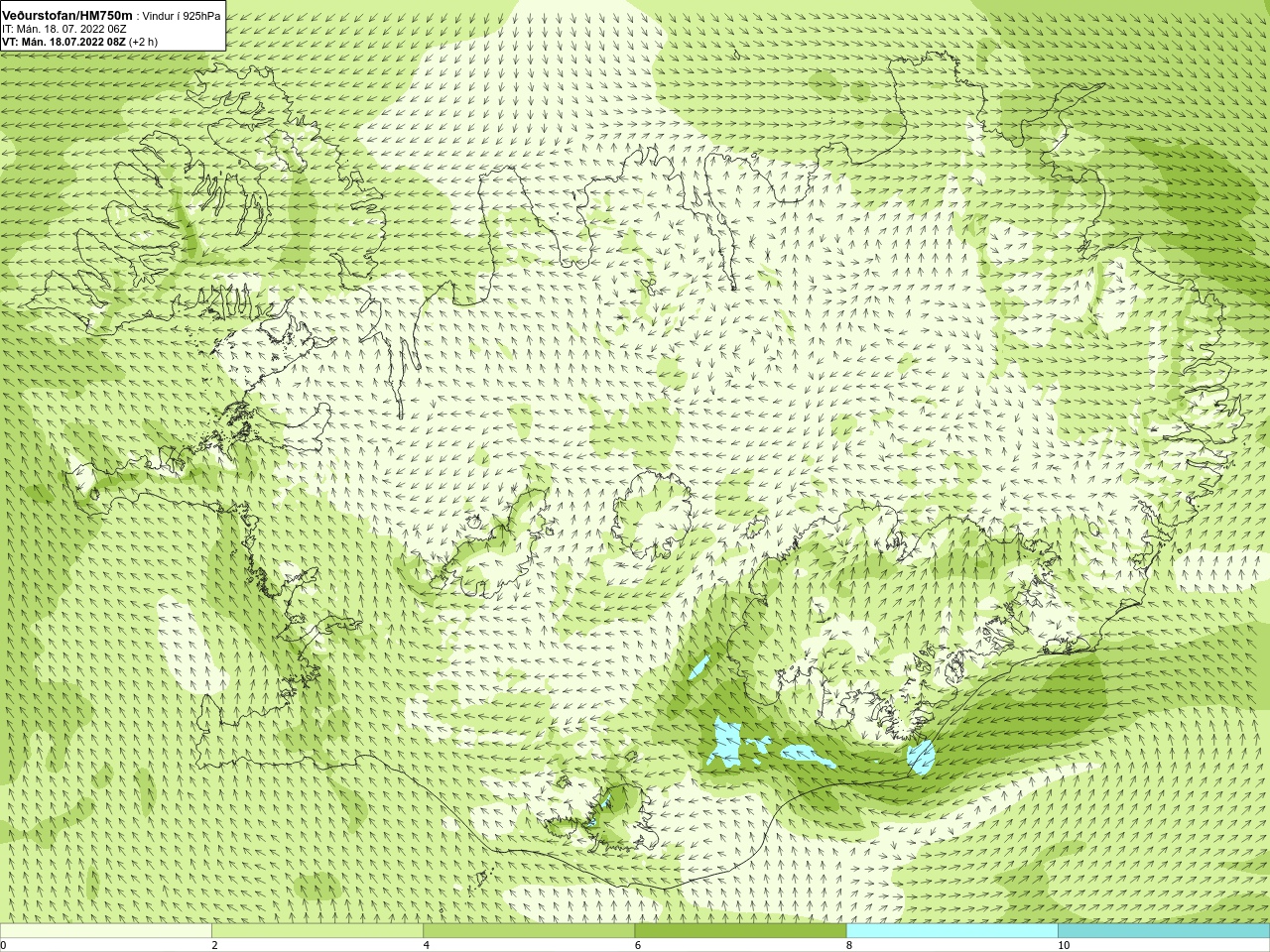This screenshot has width=1270, height=952.
Task: Click the legend scale value '6'
Action: pos(637,945)
